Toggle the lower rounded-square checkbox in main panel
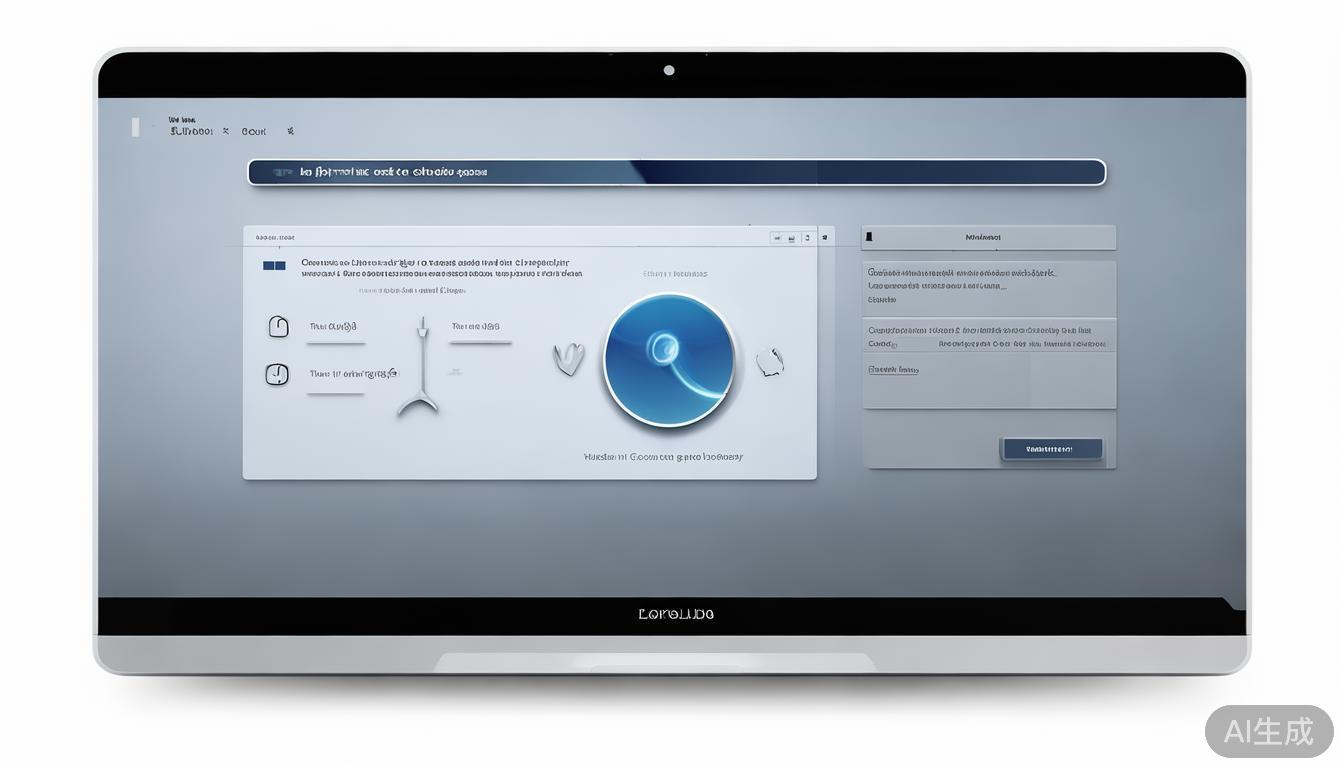Image resolution: width=1344 pixels, height=768 pixels. point(277,375)
